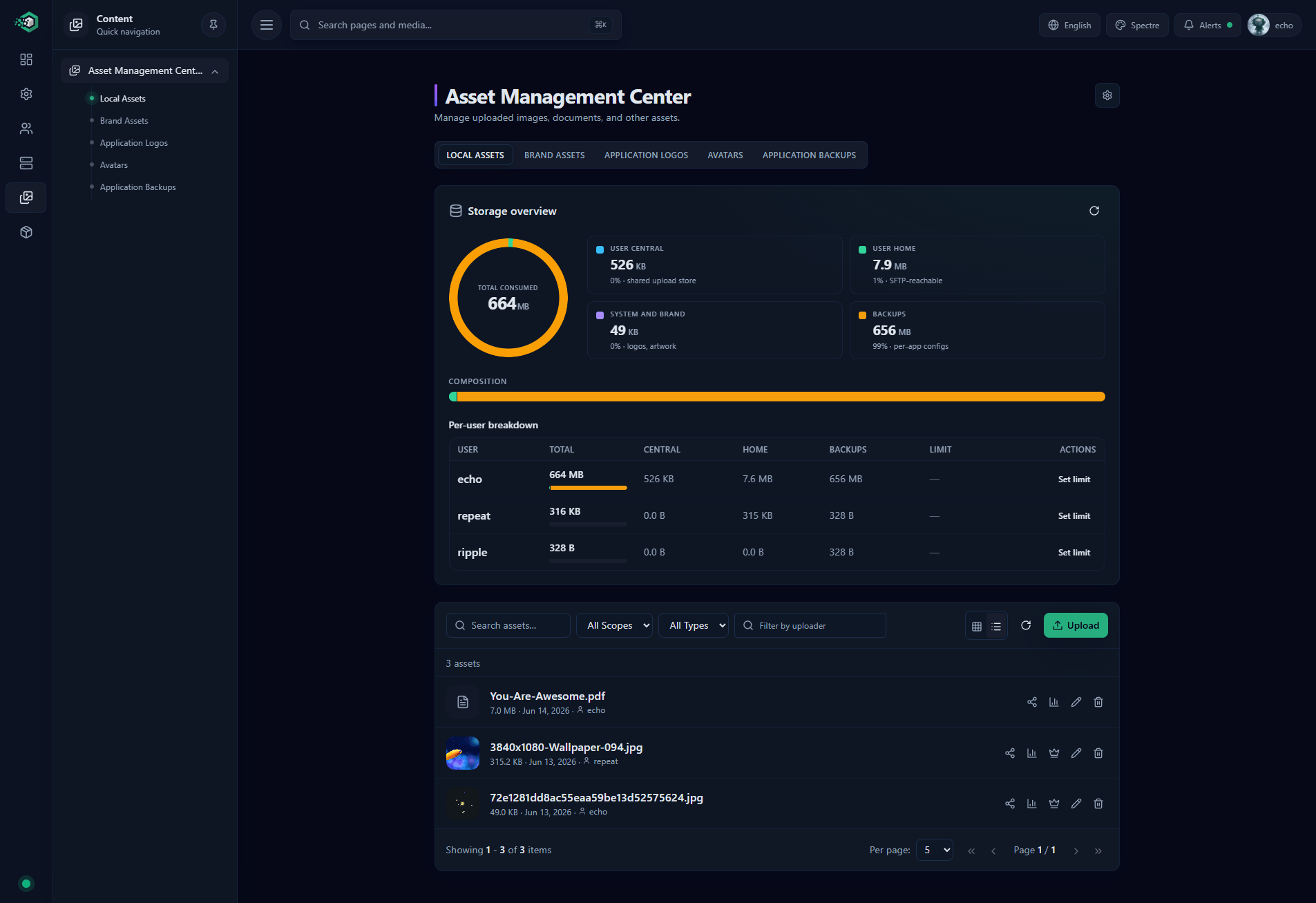Viewport: 1316px width, 903px height.
Task: Click the User Home storage card
Action: (977, 265)
